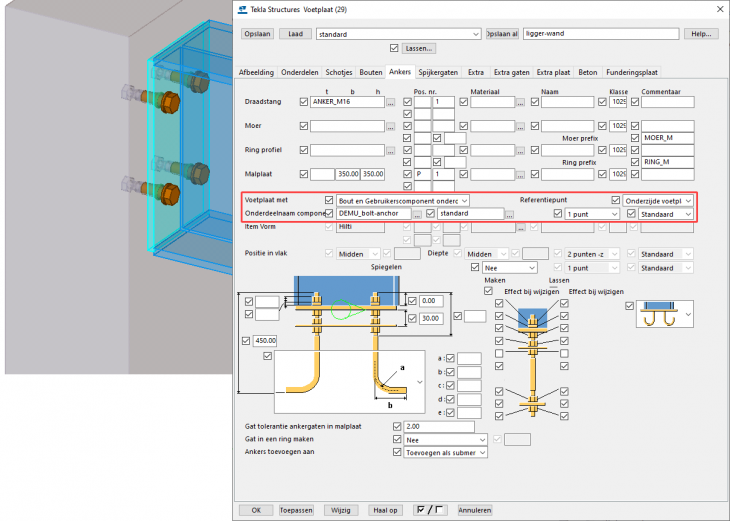The width and height of the screenshot is (730, 521).
Task: Toggle the Lassen checkbox at top
Action: (394, 48)
